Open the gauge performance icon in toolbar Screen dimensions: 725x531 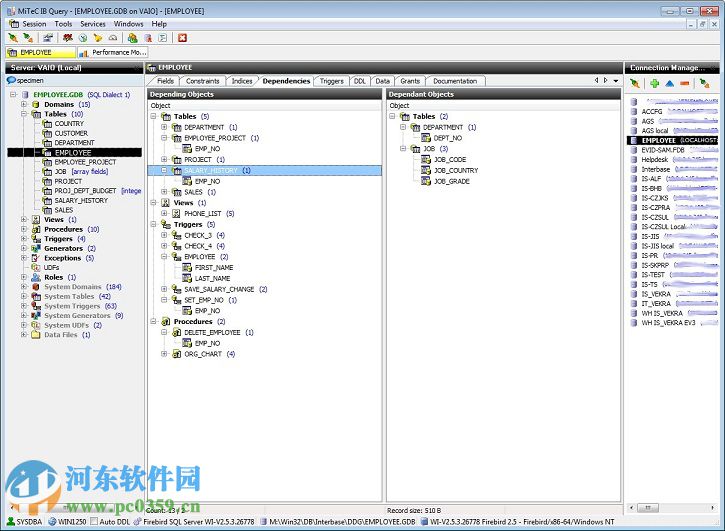click(113, 38)
